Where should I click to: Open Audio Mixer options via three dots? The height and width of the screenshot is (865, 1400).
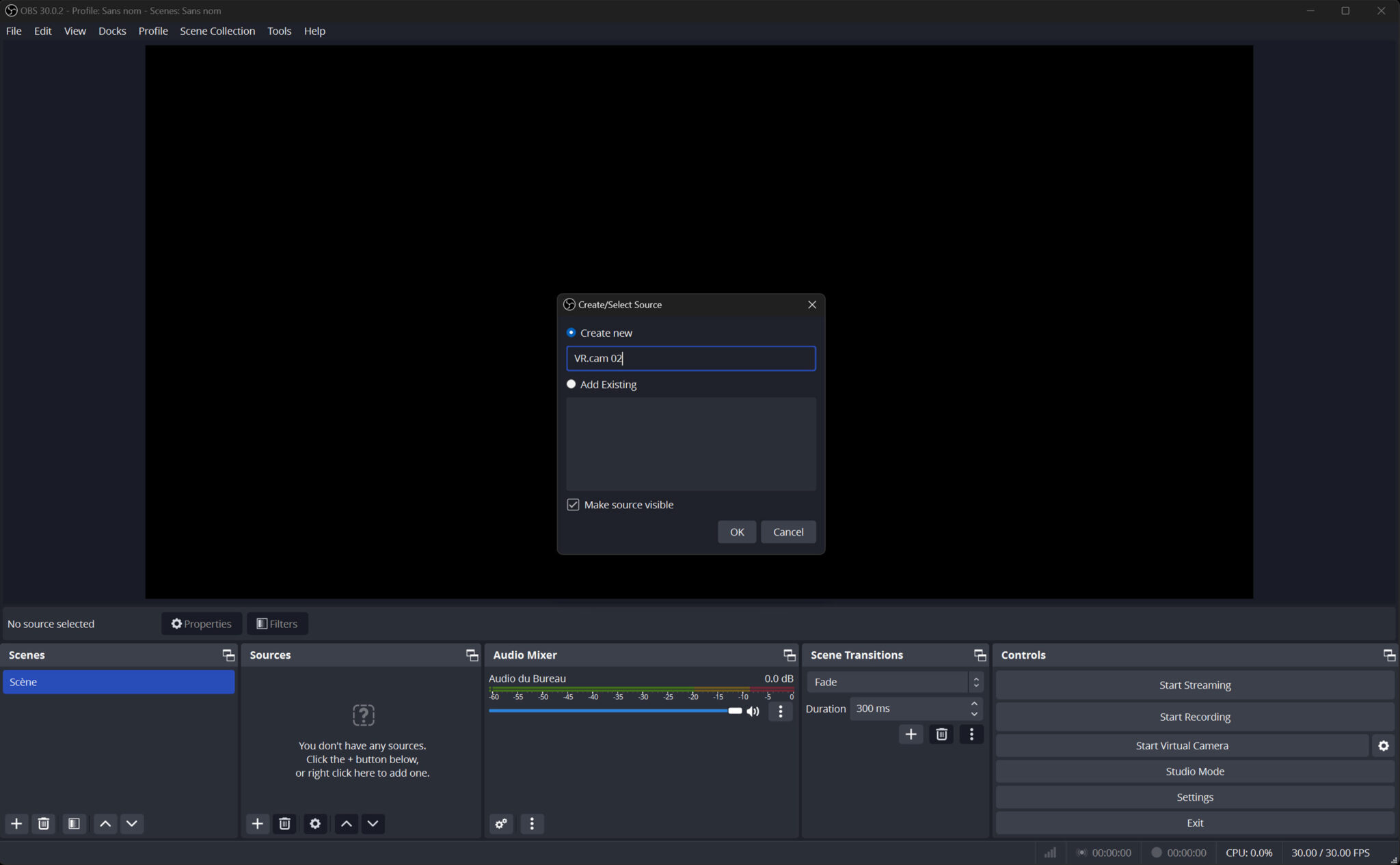[531, 823]
